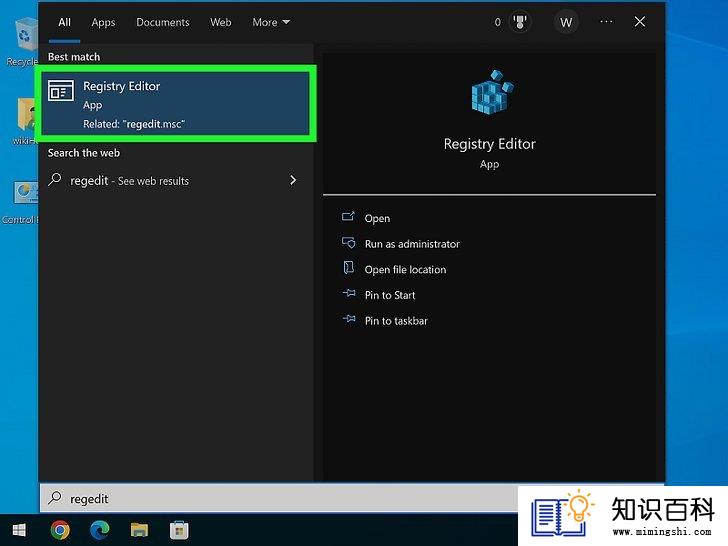Click regedit See web results entry
728x546 pixels.
175,180
